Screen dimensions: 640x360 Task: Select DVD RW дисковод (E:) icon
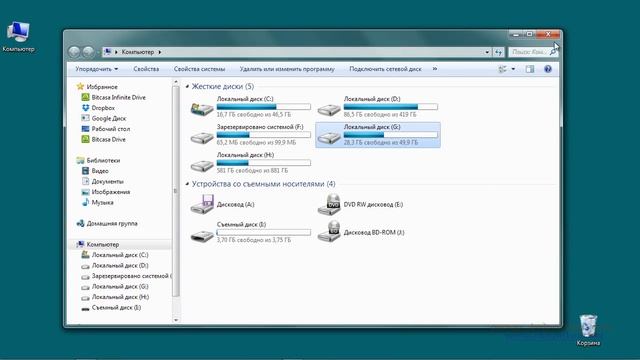pos(329,204)
